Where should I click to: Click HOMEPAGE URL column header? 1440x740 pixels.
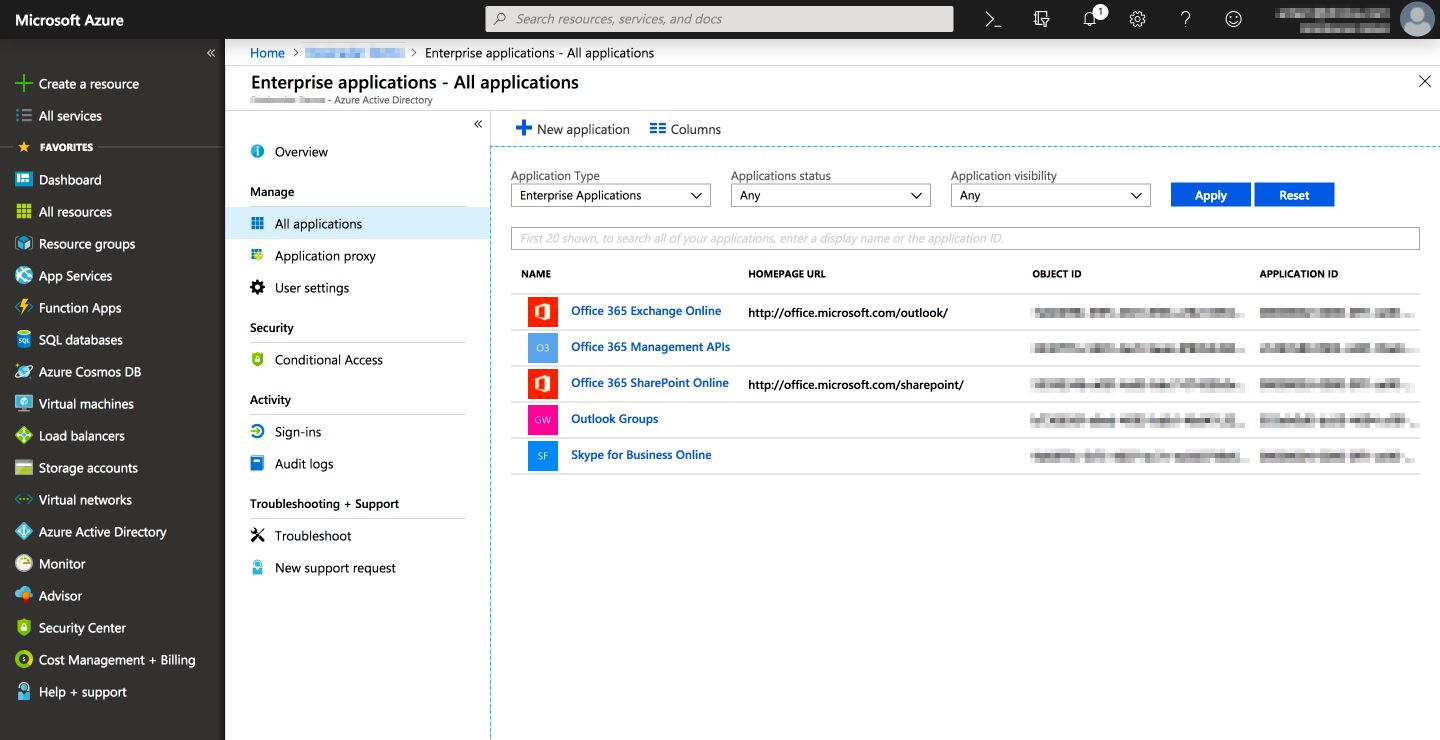[x=787, y=274]
